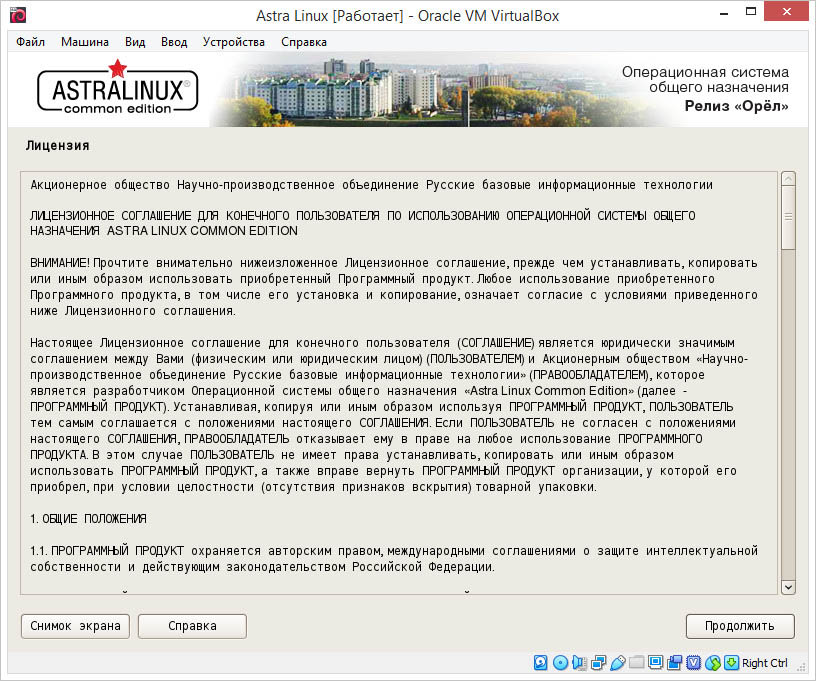This screenshot has height=681, width=816.
Task: Close the VirtualBox window
Action: (786, 11)
